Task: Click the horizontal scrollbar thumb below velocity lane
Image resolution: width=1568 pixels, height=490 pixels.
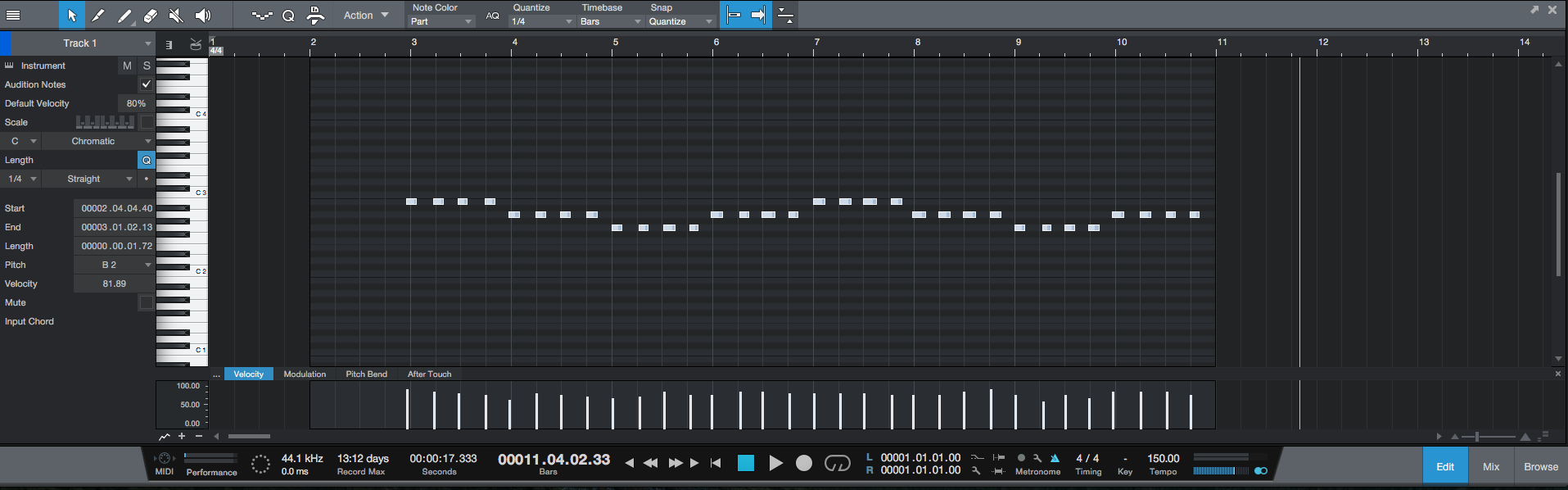Action: pos(249,436)
